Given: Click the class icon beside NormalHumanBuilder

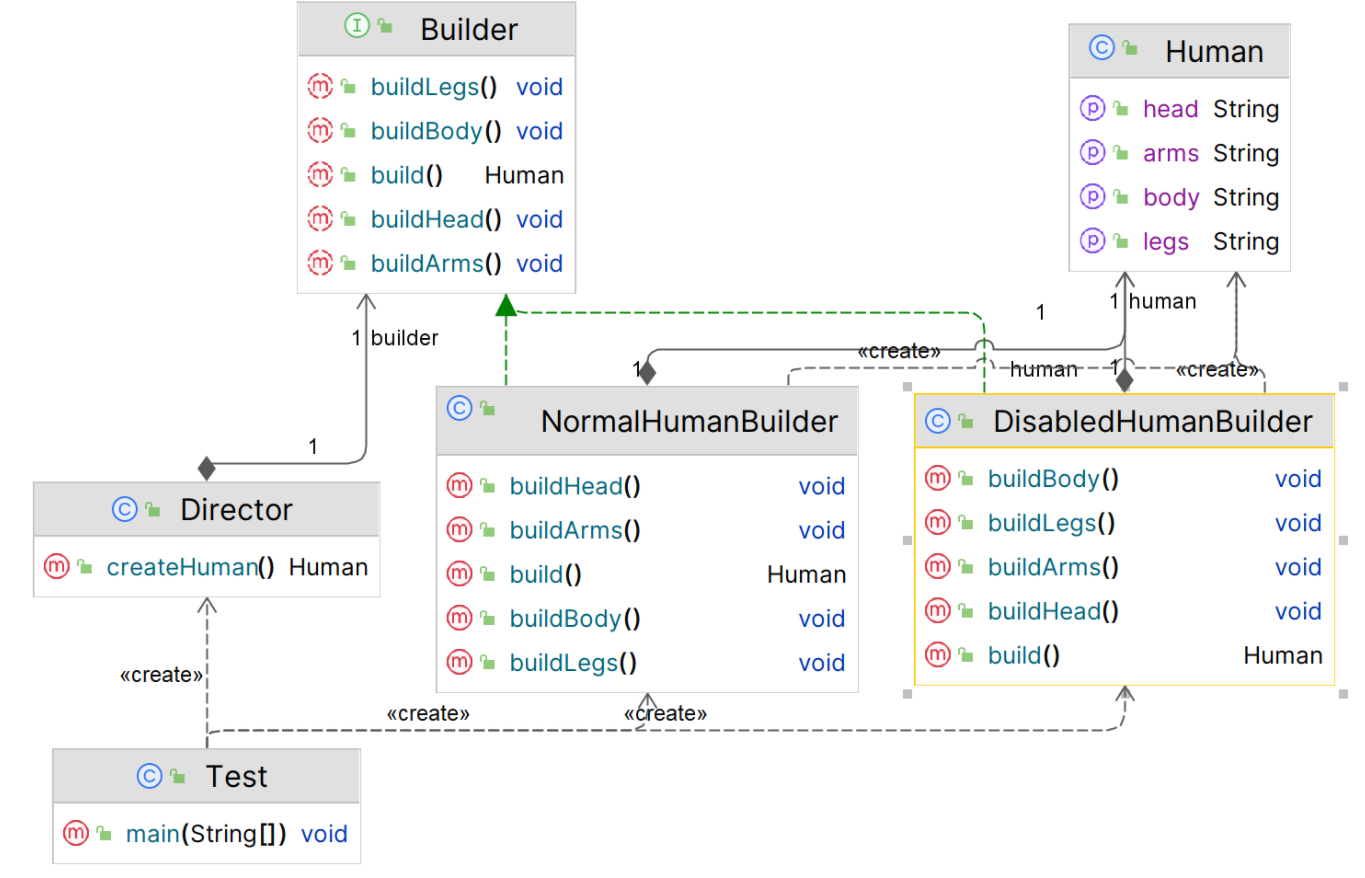Looking at the screenshot, I should (459, 408).
